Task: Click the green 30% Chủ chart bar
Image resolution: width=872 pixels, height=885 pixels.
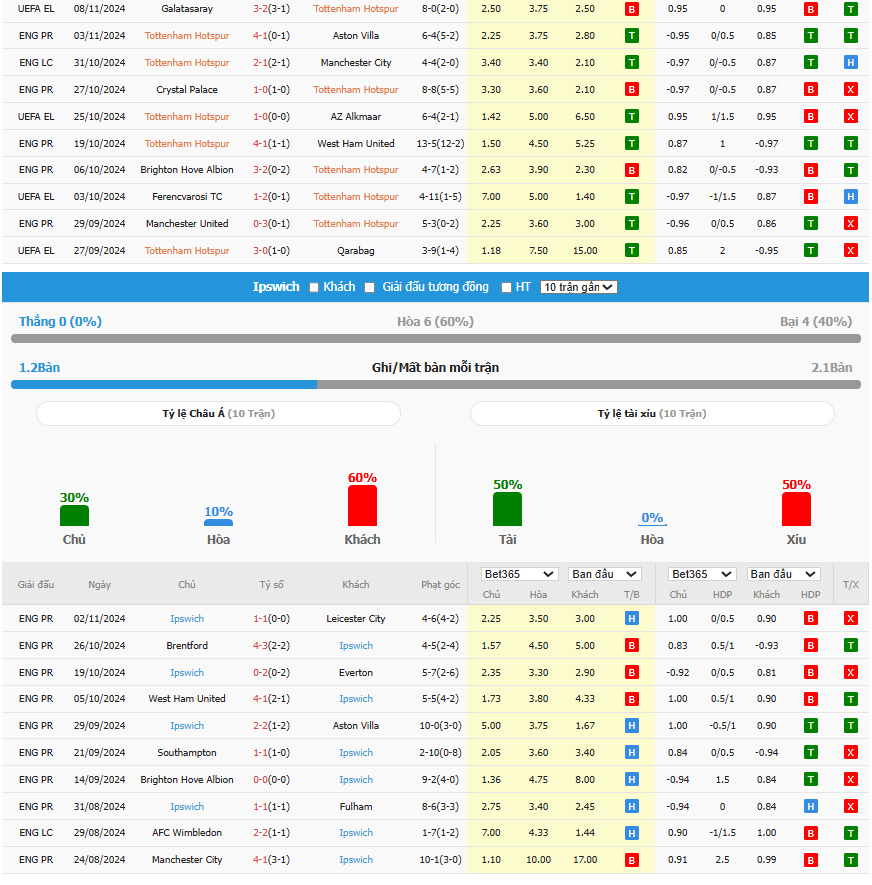Action: click(75, 516)
